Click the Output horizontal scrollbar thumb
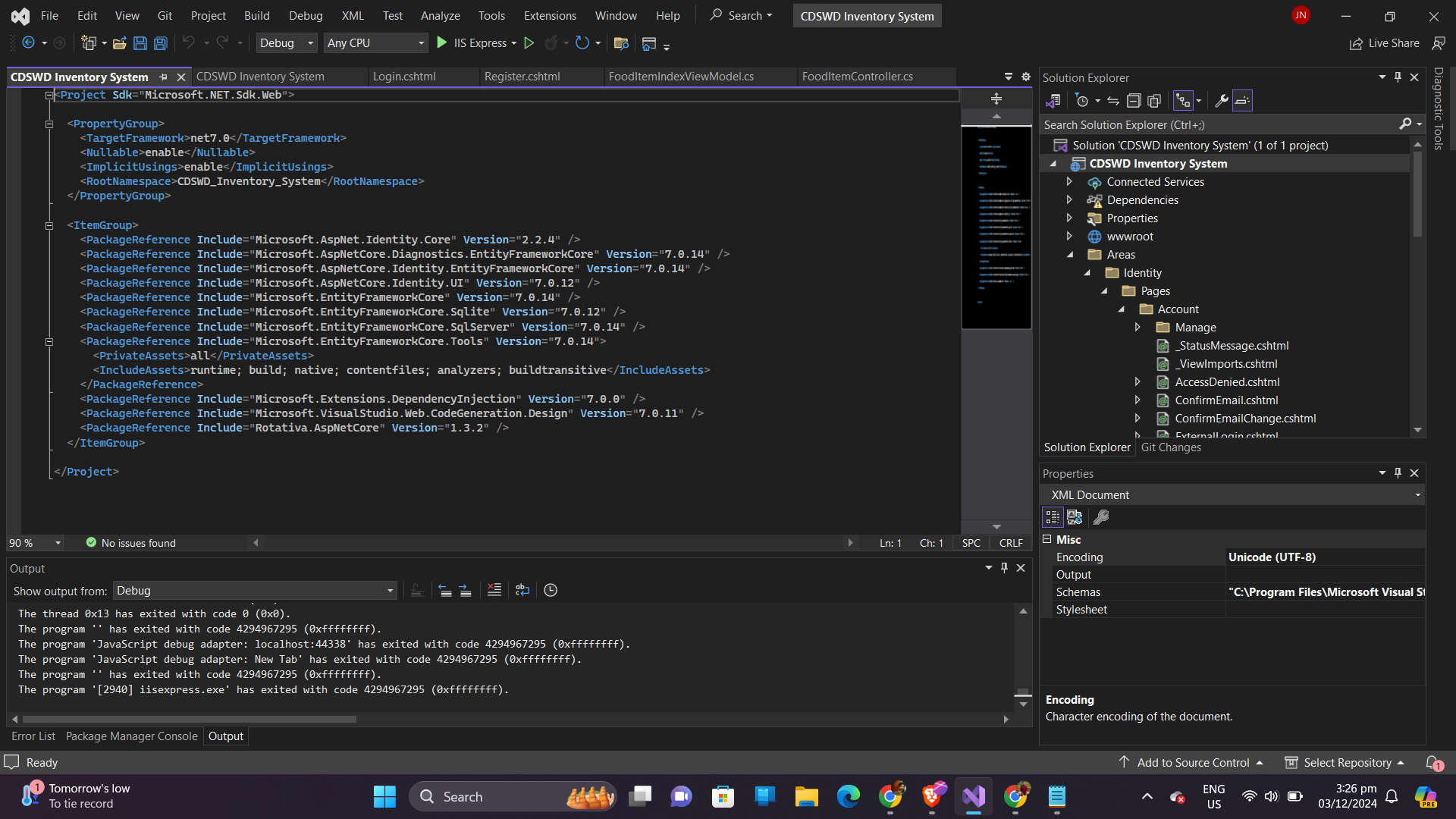Viewport: 1456px width, 819px height. click(190, 719)
